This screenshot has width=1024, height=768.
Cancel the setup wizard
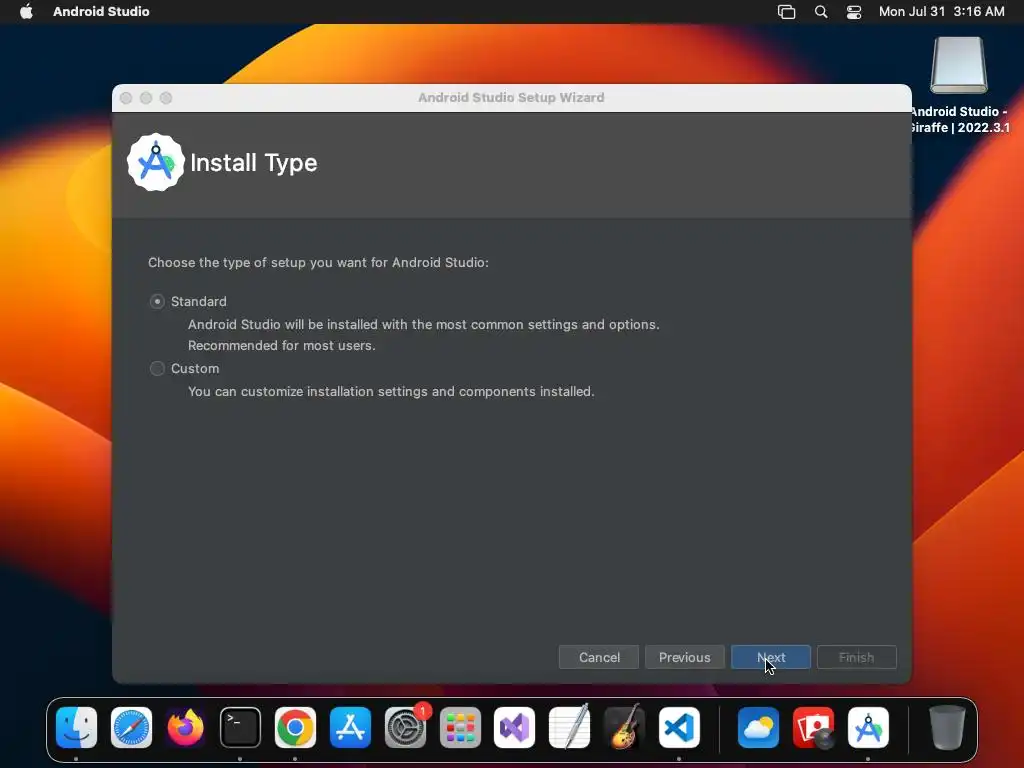pos(599,657)
